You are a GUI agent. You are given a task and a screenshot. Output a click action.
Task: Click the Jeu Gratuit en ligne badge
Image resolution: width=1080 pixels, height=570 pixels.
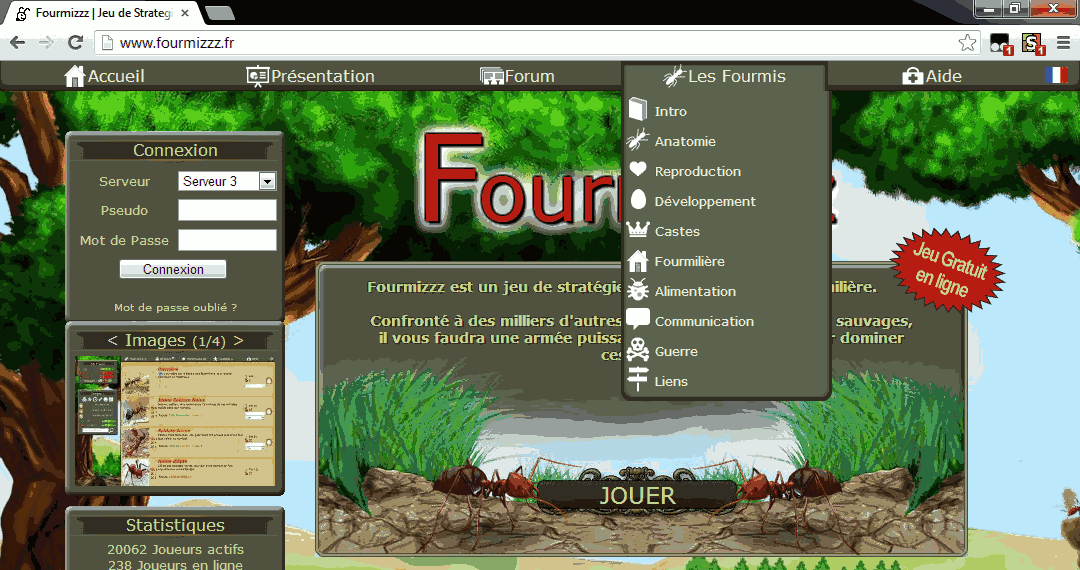point(948,271)
